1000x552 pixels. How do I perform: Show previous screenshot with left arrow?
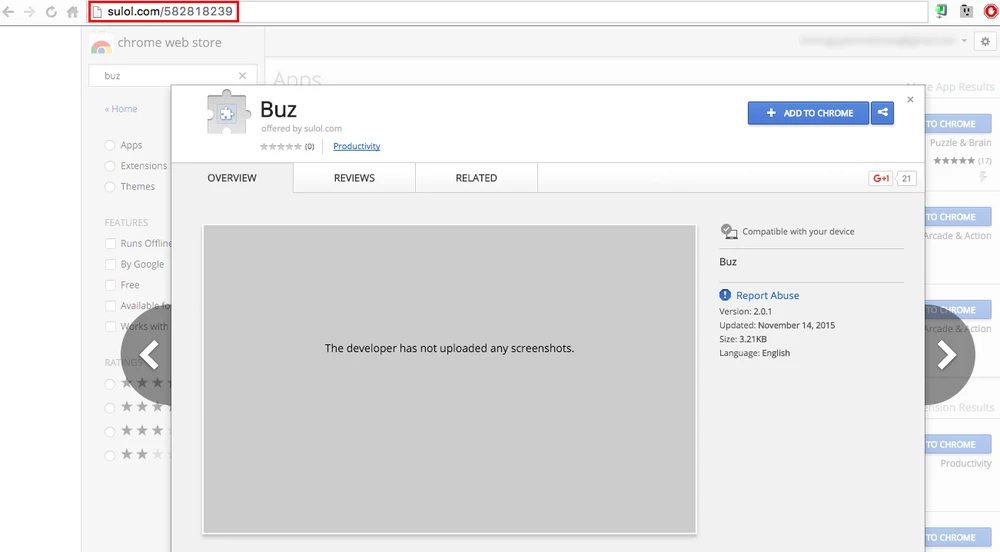pos(151,354)
